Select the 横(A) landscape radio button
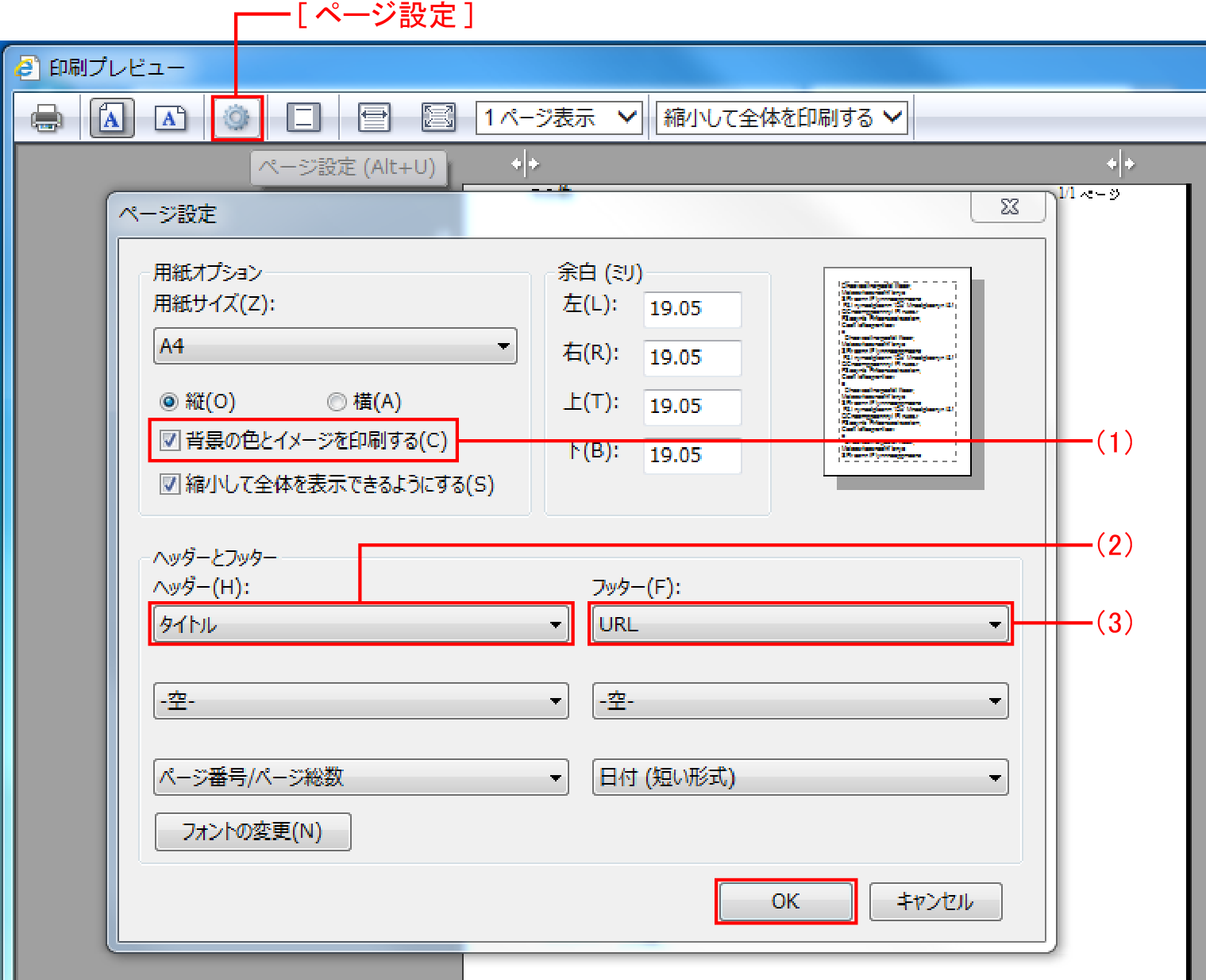The height and width of the screenshot is (980, 1206). [337, 402]
